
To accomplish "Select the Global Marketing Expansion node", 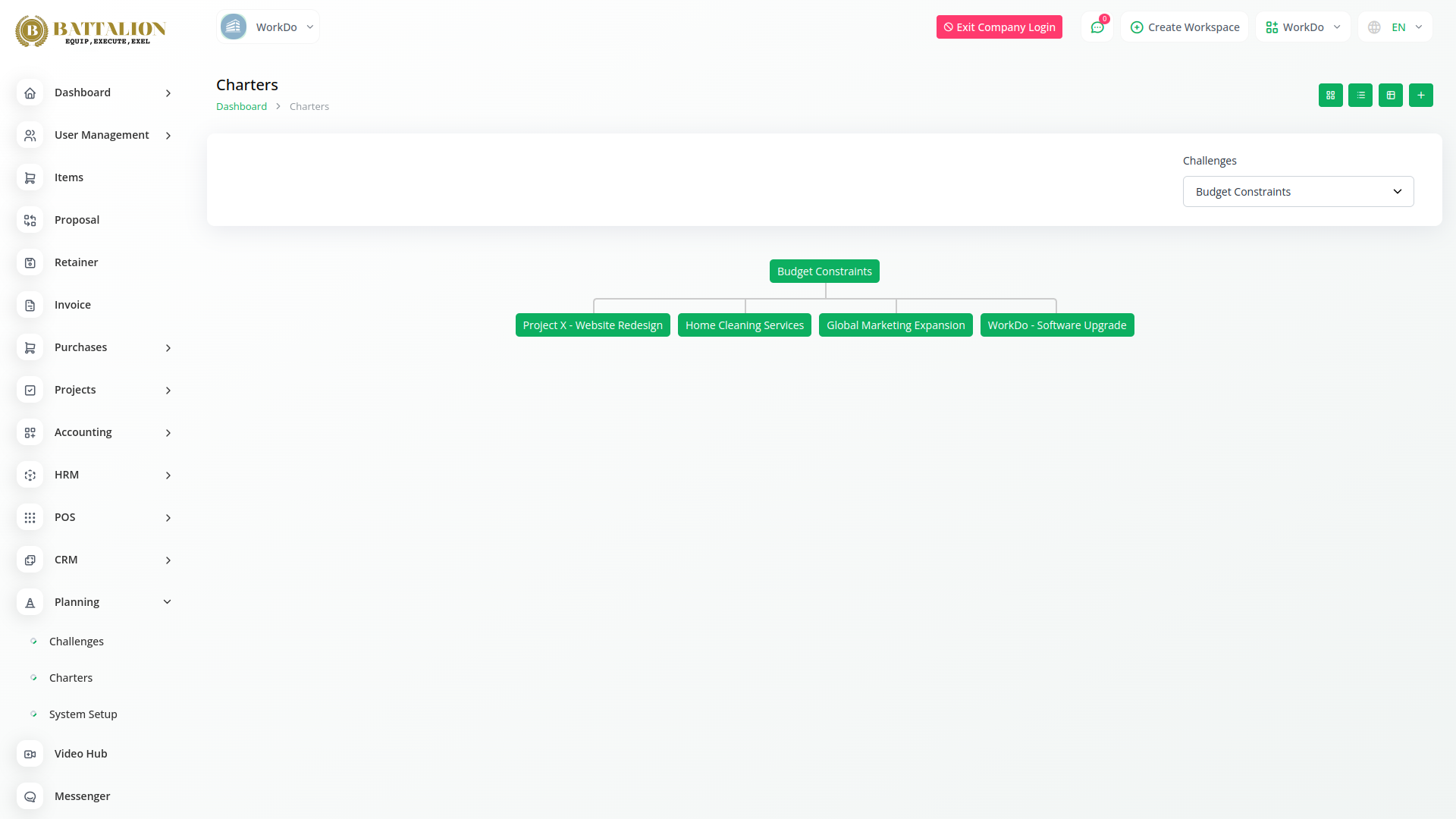I will (x=895, y=325).
